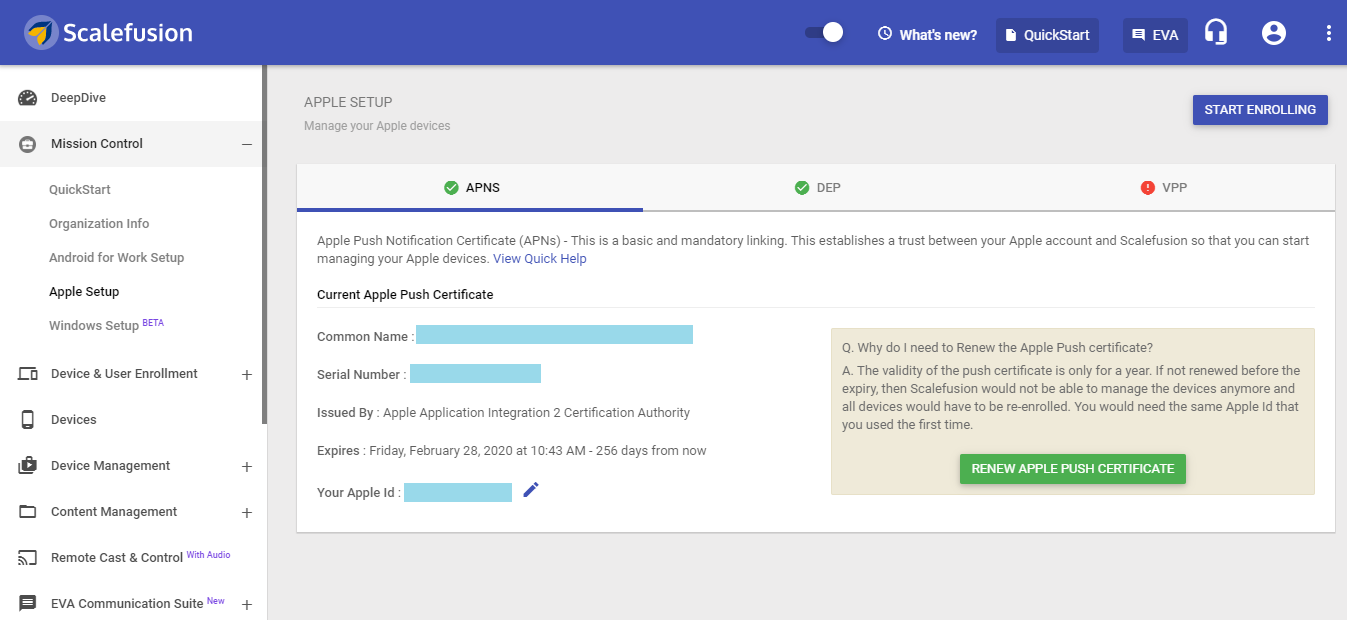The width and height of the screenshot is (1347, 620).
Task: Click the Scalefusion logo
Action: (109, 33)
